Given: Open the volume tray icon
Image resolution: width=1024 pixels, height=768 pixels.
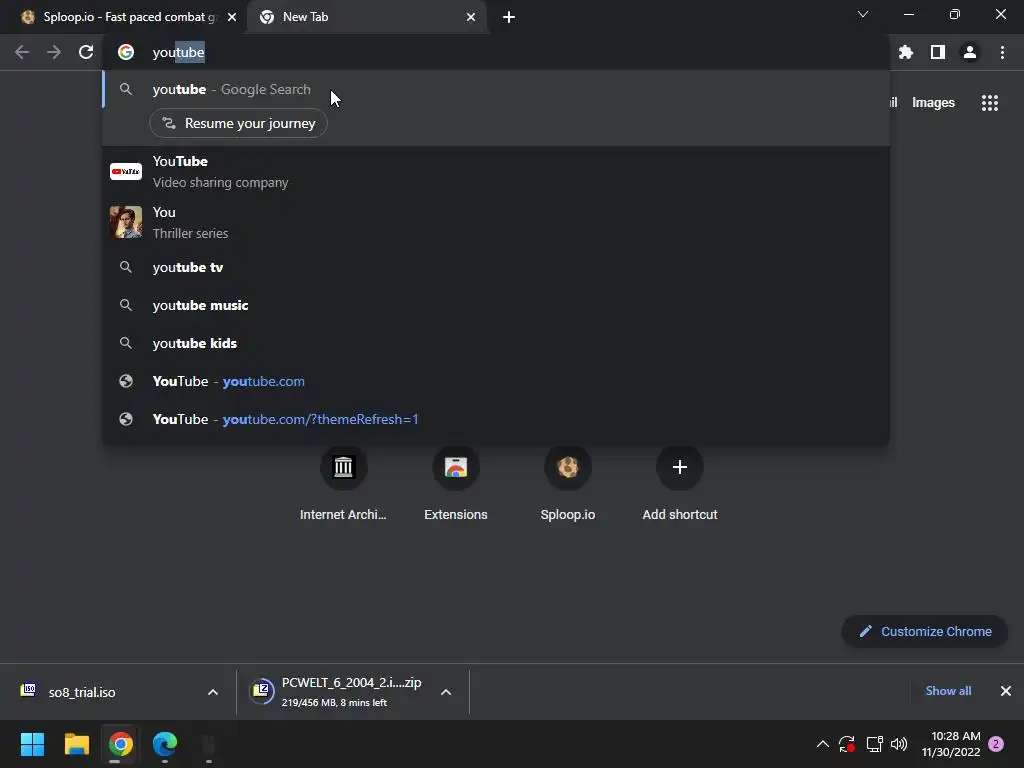Looking at the screenshot, I should 899,744.
